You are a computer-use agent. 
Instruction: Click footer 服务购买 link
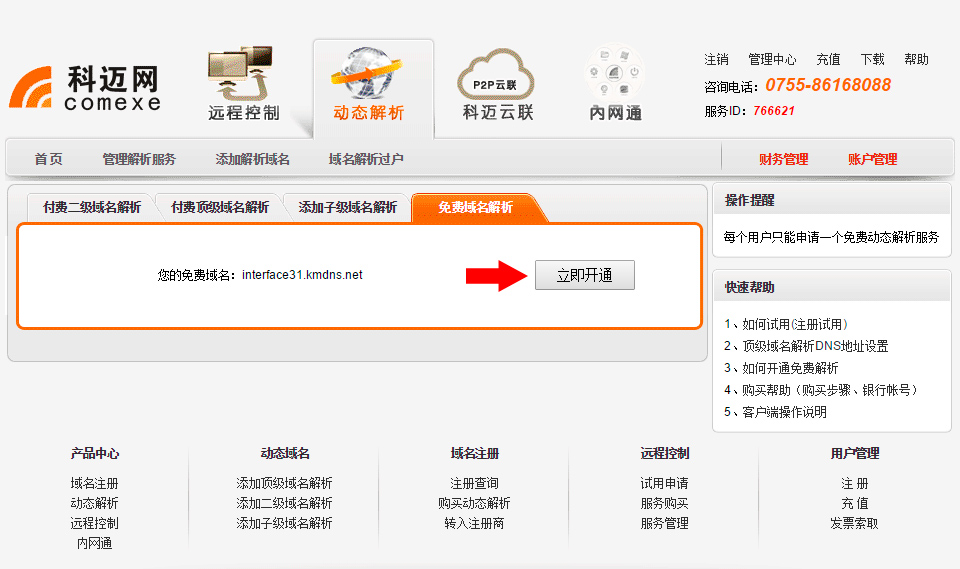664,503
